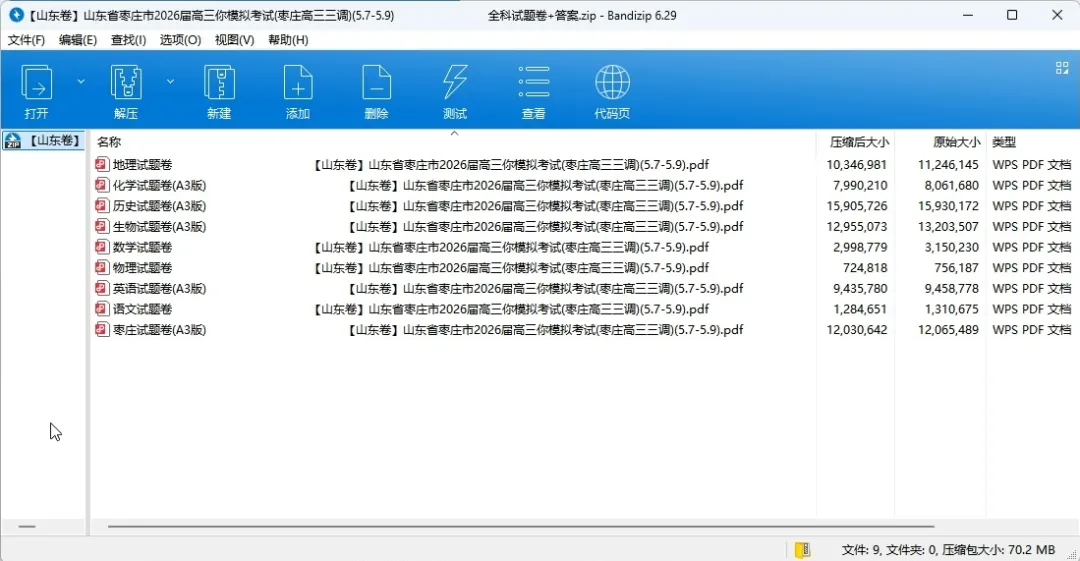Open the 编辑(E) menu

(x=78, y=40)
